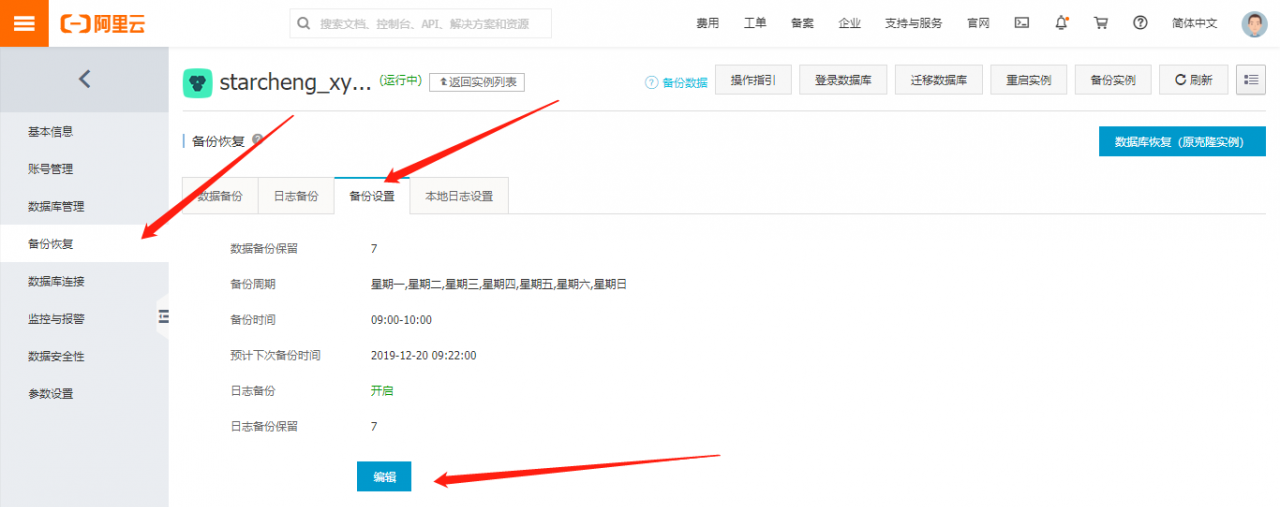1280x507 pixels.
Task: Click the Alibaba Cloud logo
Action: [102, 24]
